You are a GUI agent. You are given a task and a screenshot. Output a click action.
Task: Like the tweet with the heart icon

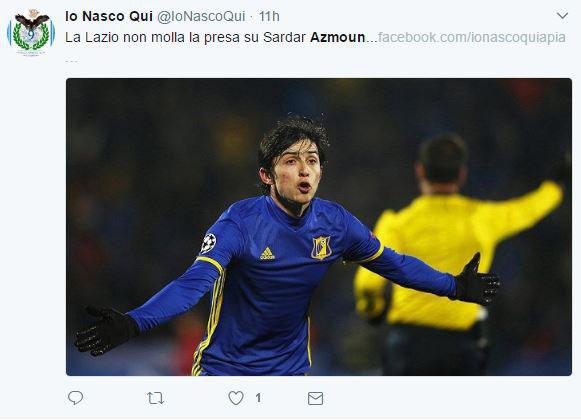click(x=236, y=398)
